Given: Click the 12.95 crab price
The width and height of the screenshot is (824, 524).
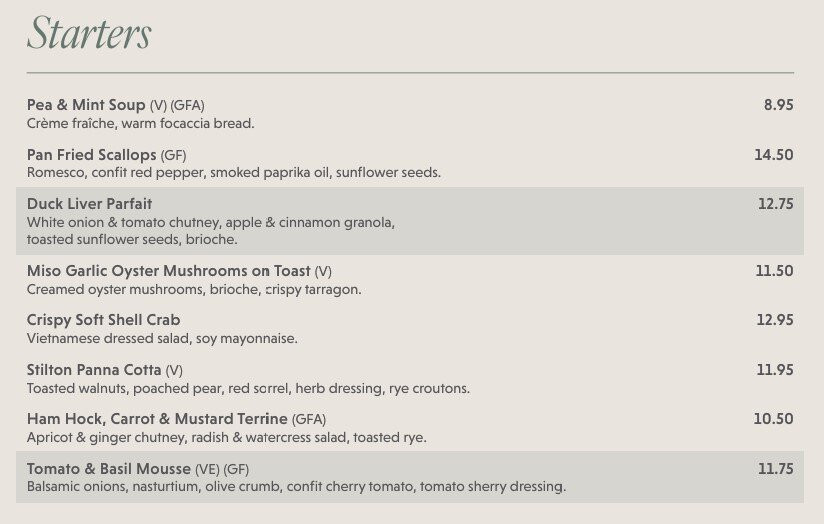Looking at the screenshot, I should click(x=775, y=320).
